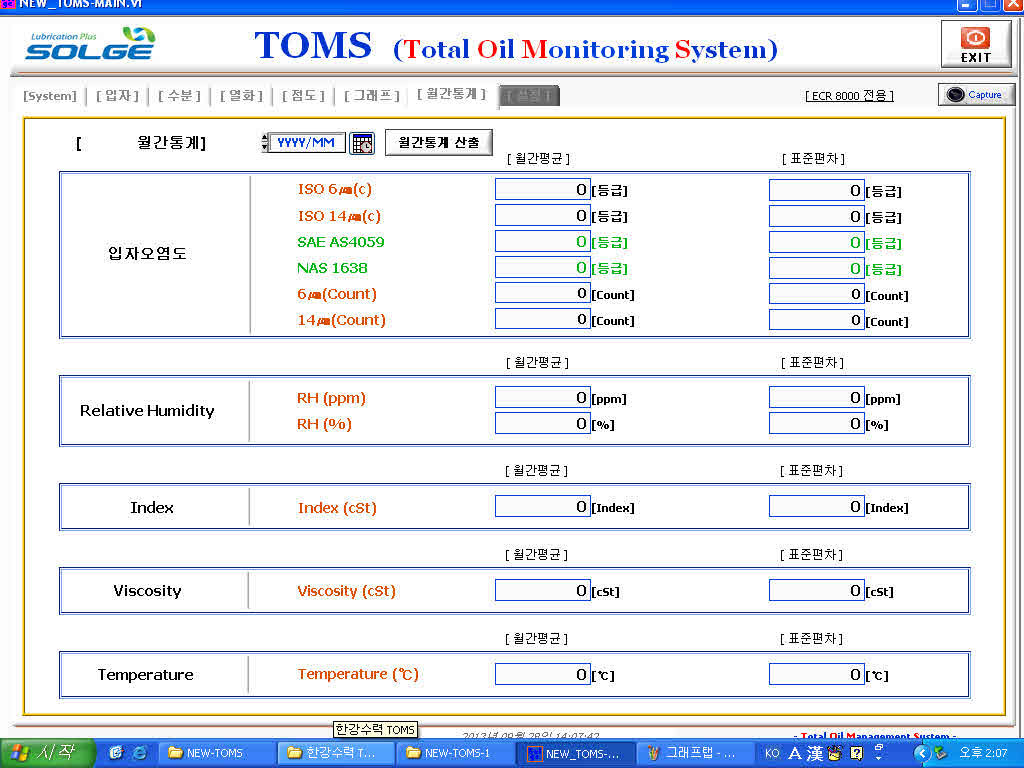This screenshot has height=768, width=1024.
Task: Click the ECR 8000 전용 link
Action: [x=849, y=96]
